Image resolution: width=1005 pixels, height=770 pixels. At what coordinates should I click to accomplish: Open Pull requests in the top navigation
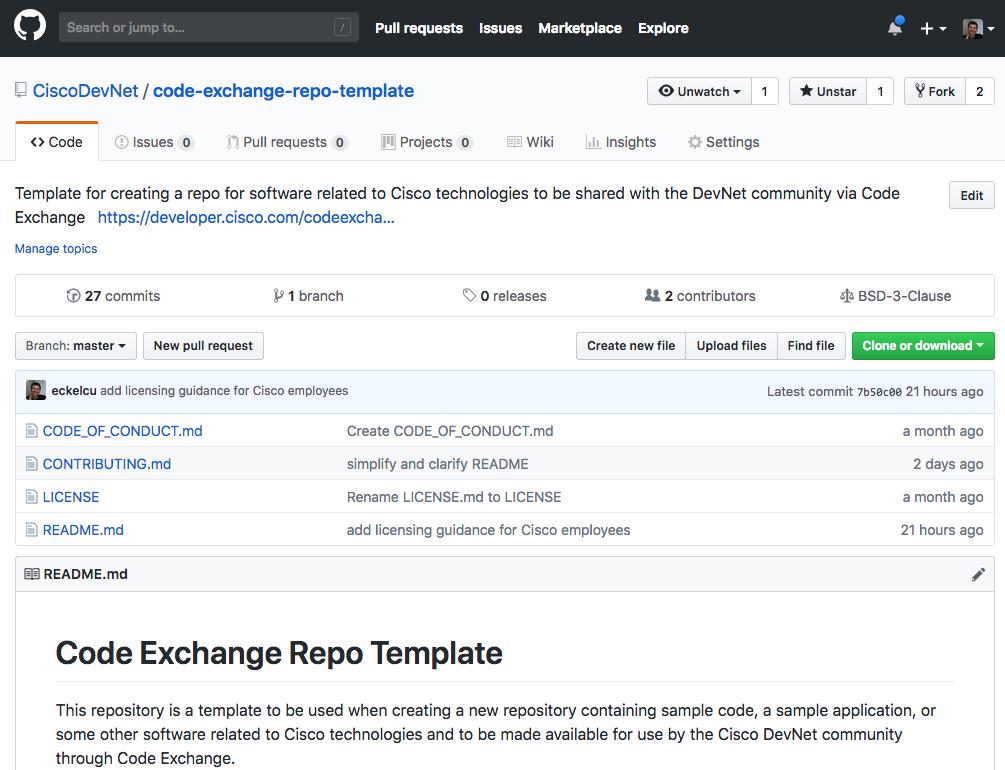(x=419, y=28)
